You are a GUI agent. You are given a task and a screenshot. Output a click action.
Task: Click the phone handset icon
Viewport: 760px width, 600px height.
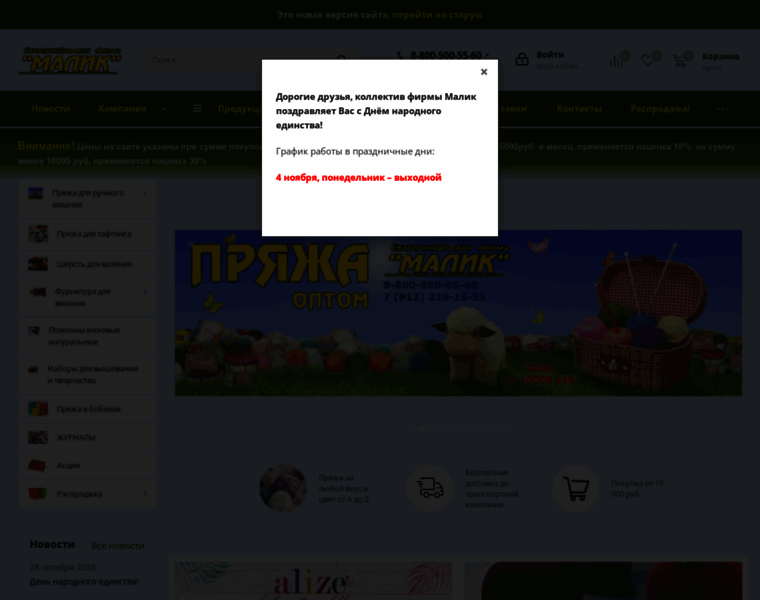tap(400, 55)
